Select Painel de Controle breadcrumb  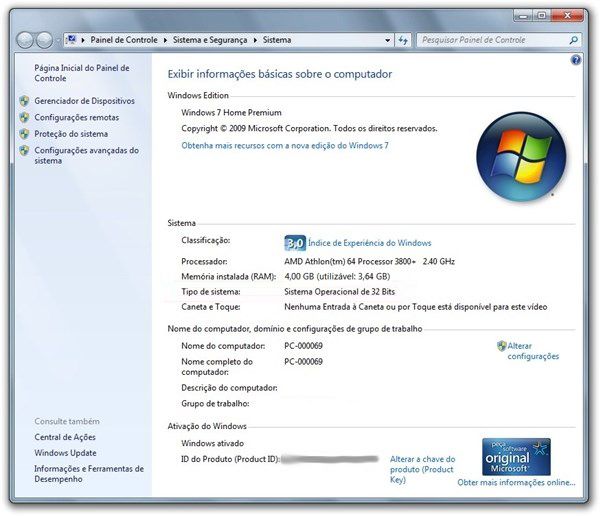[124, 40]
